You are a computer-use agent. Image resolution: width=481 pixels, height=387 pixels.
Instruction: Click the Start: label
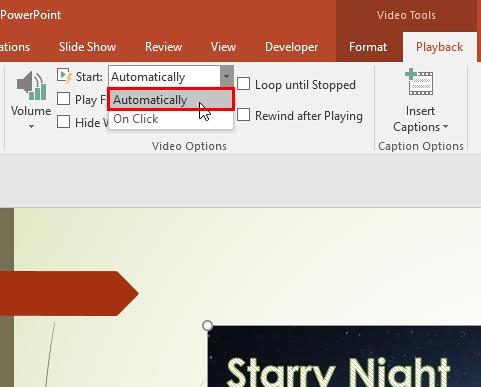click(x=89, y=77)
